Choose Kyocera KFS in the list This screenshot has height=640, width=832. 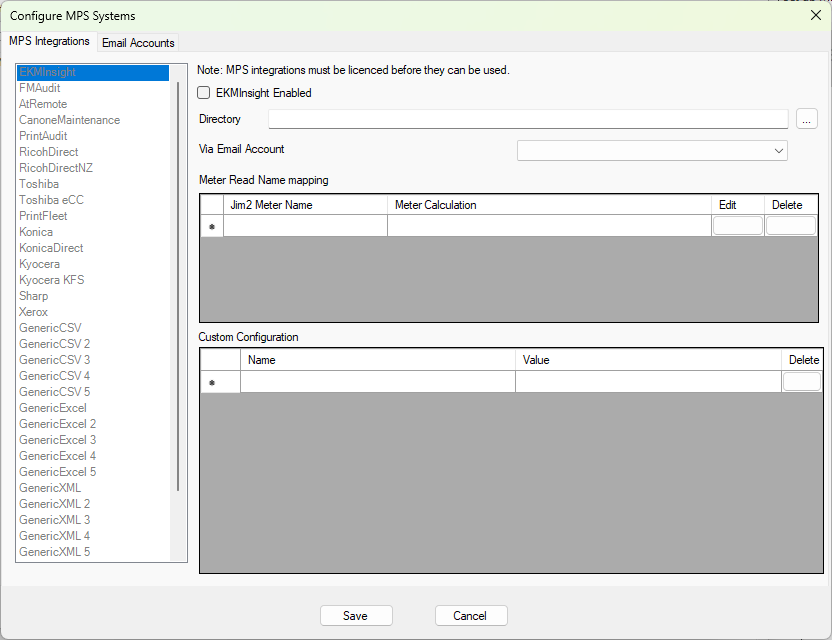pyautogui.click(x=52, y=280)
